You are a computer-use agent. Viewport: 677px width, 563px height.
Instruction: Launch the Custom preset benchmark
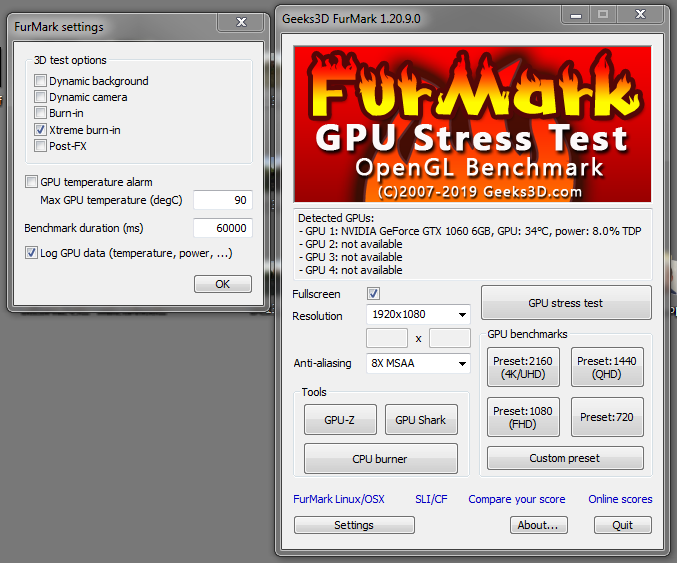pyautogui.click(x=565, y=458)
